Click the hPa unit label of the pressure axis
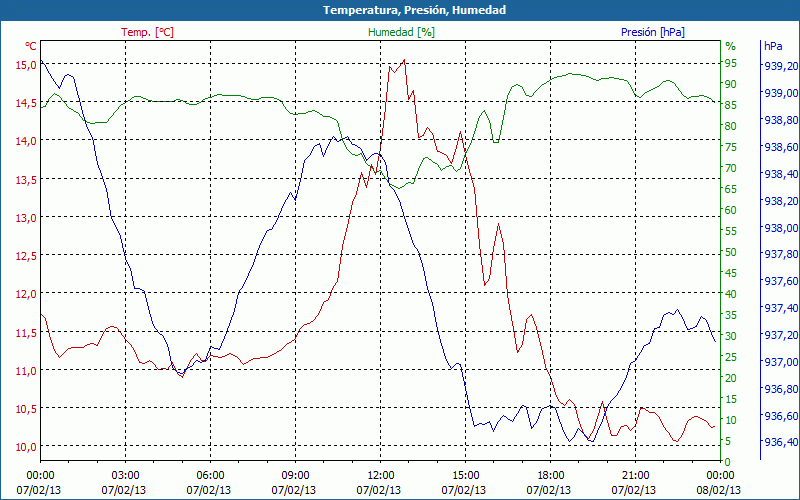This screenshot has width=800, height=500. point(773,46)
